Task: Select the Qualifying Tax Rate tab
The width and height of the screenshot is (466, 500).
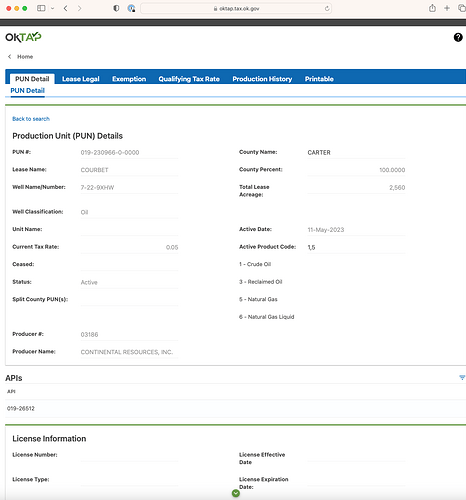Action: pos(189,79)
